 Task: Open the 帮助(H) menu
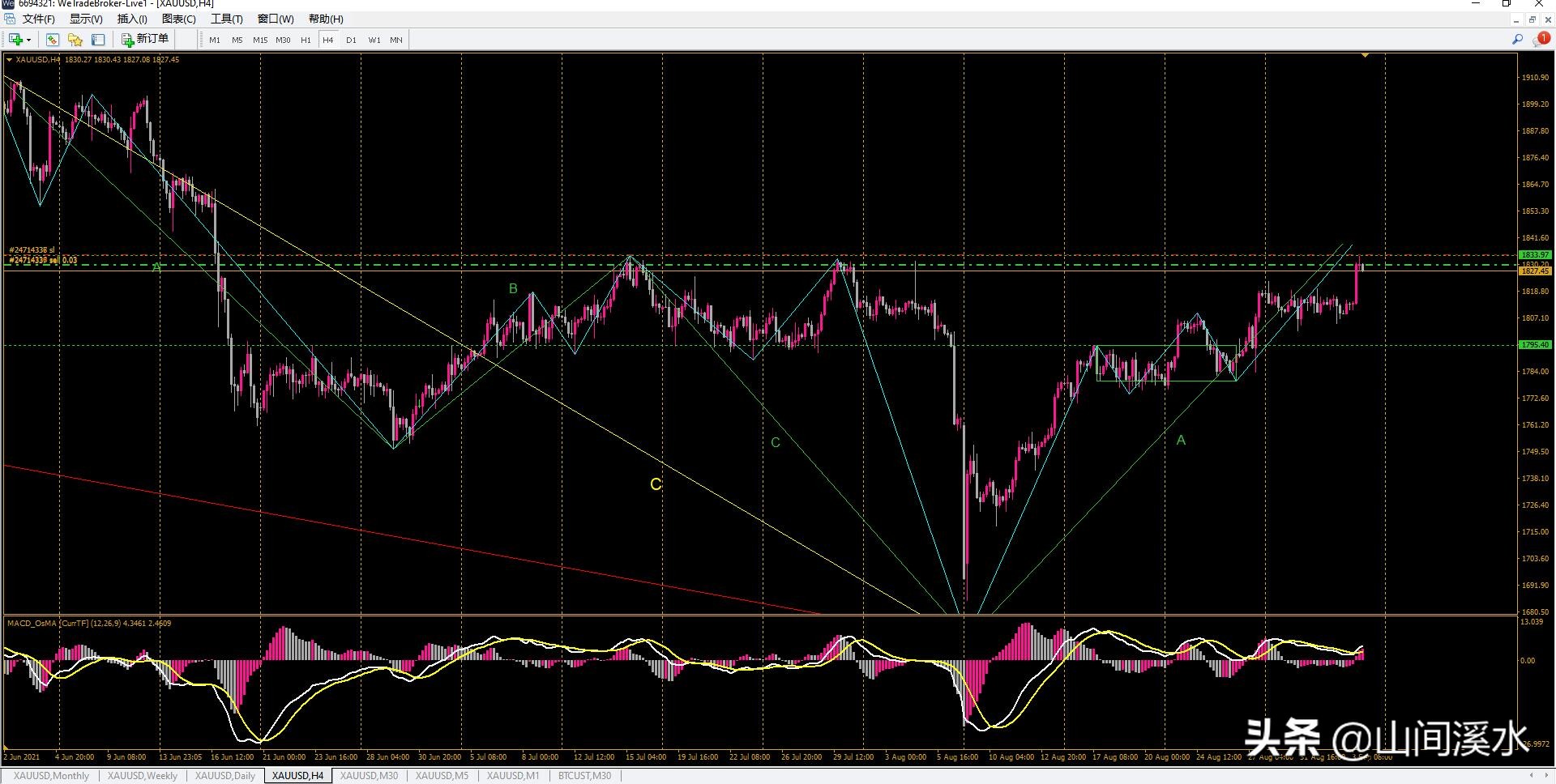pos(326,19)
